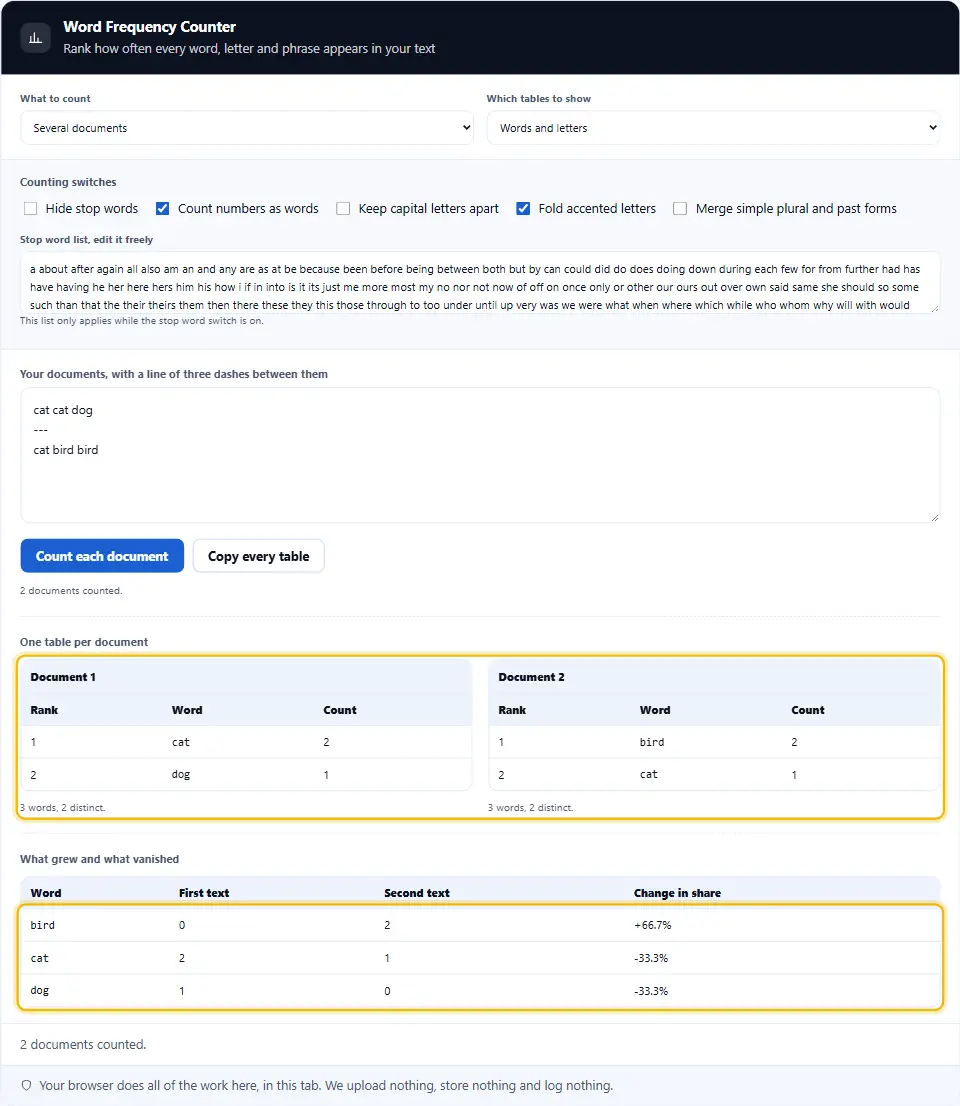
Task: Select the stop word switch hint text
Action: [142, 321]
